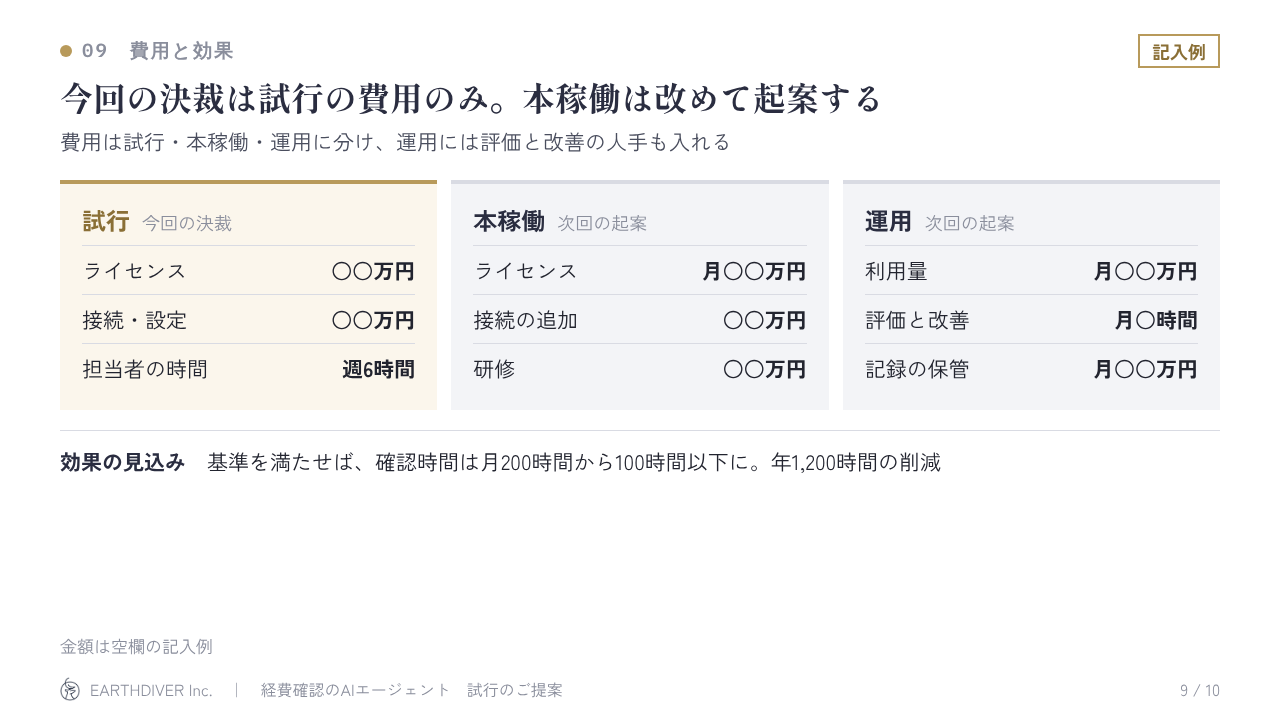Select the 今回の決裁 label beside 試行
Image resolution: width=1280 pixels, height=720 pixels.
(187, 223)
